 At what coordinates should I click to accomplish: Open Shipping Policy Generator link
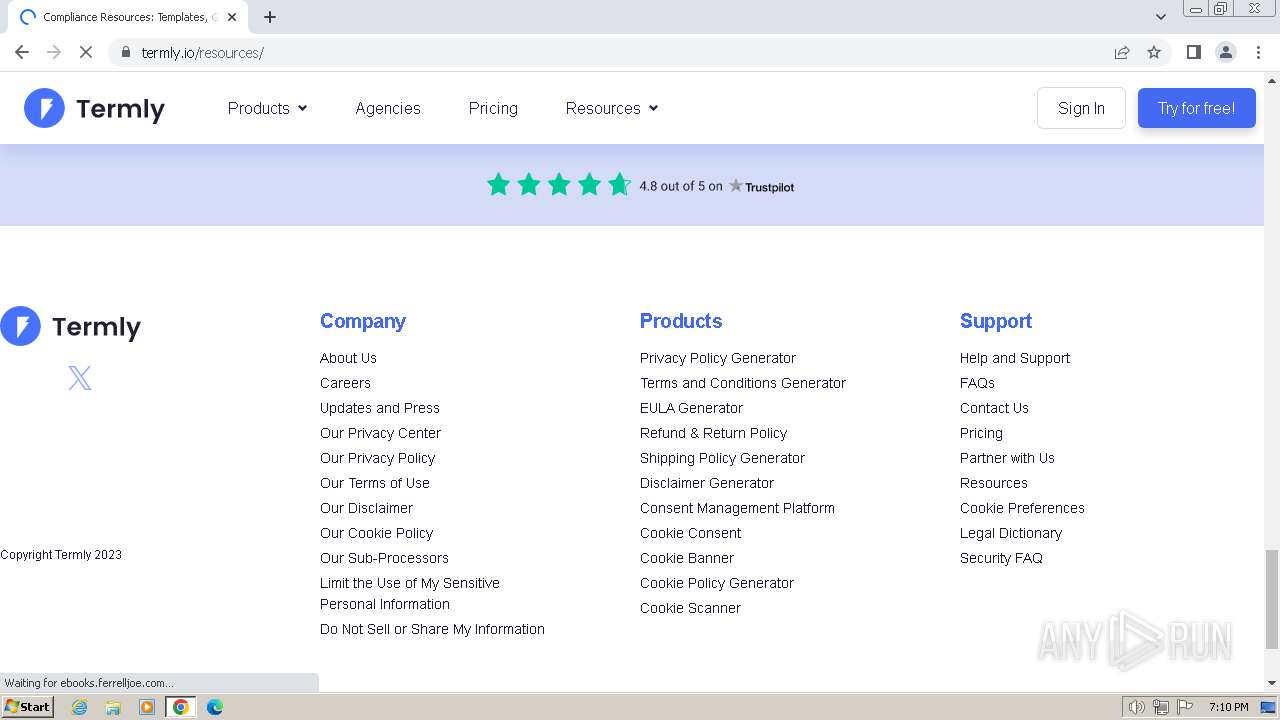722,458
